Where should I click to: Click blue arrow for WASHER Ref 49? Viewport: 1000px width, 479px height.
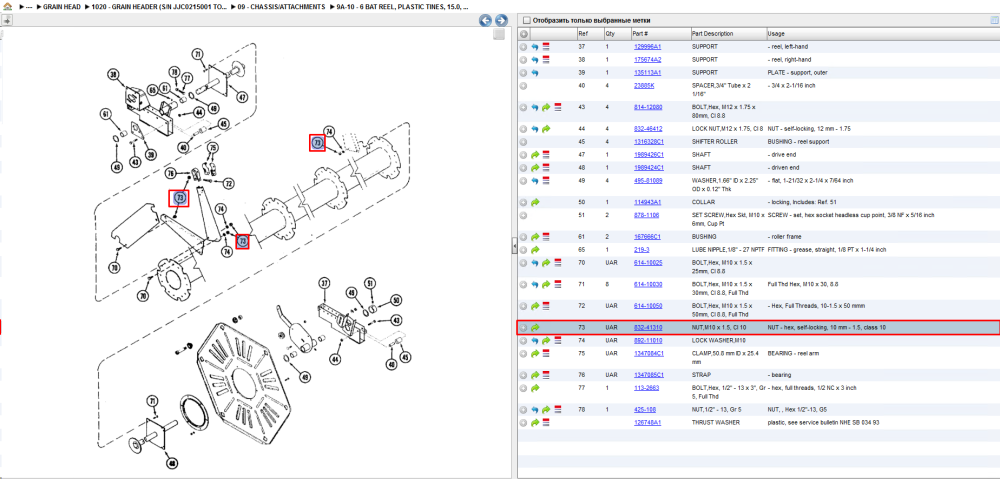tap(535, 181)
